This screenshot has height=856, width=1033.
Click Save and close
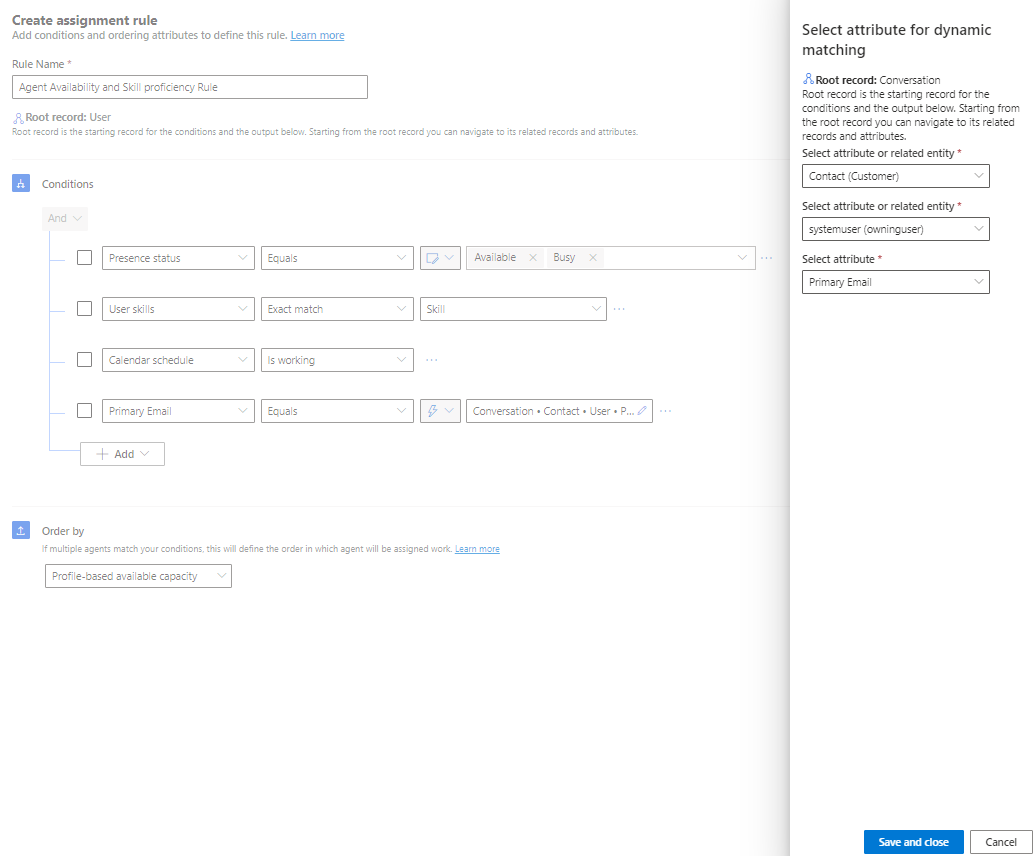pyautogui.click(x=912, y=841)
